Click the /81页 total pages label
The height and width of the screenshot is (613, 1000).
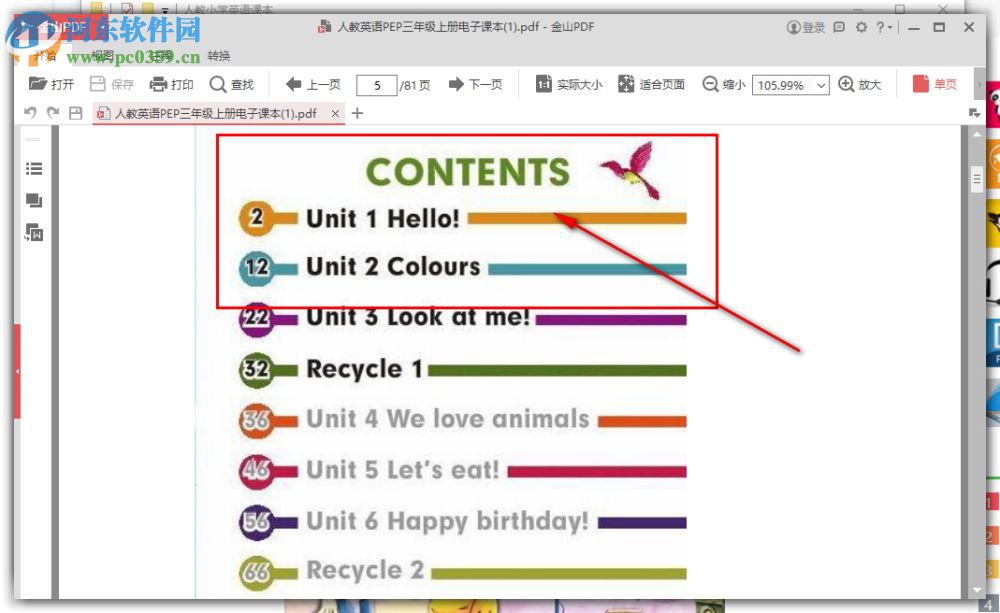click(415, 85)
